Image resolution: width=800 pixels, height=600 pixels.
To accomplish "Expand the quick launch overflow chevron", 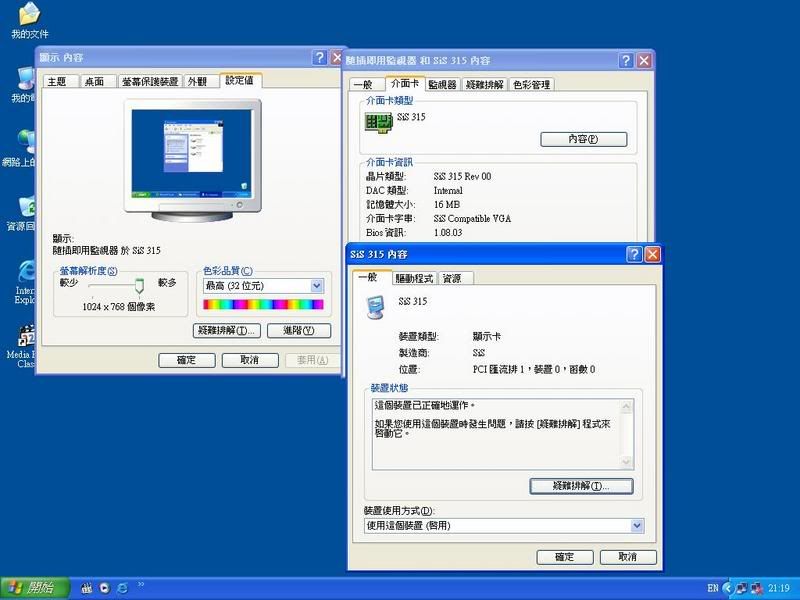I will pyautogui.click(x=142, y=583).
